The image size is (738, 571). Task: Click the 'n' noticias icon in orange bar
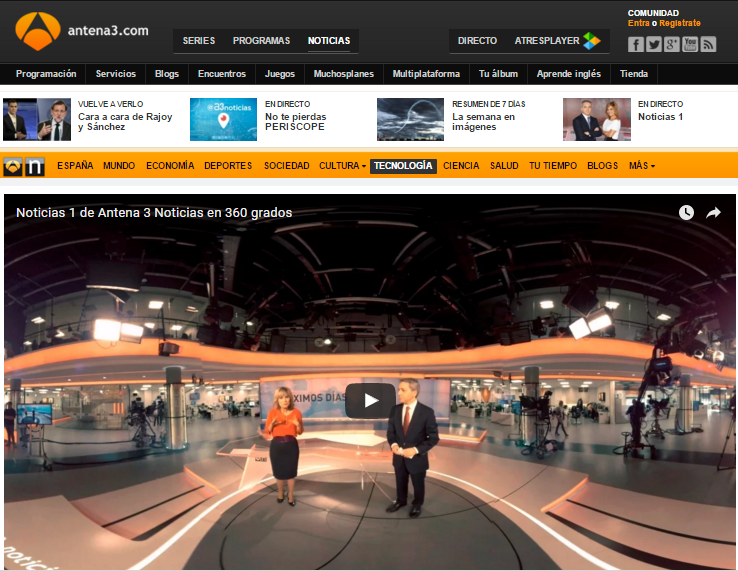(x=35, y=167)
